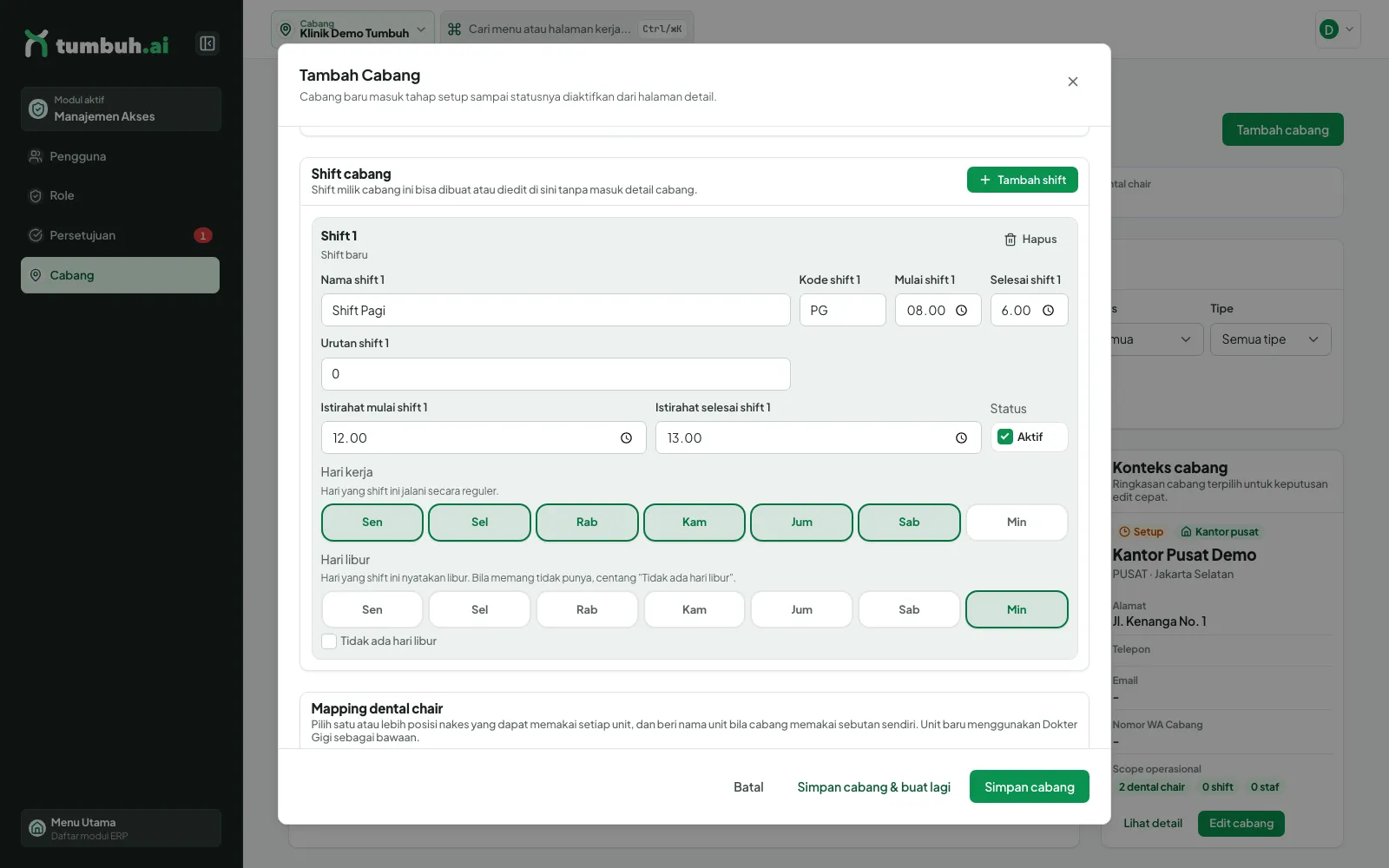Select Sab in Hari libur
The image size is (1389, 868).
[909, 609]
